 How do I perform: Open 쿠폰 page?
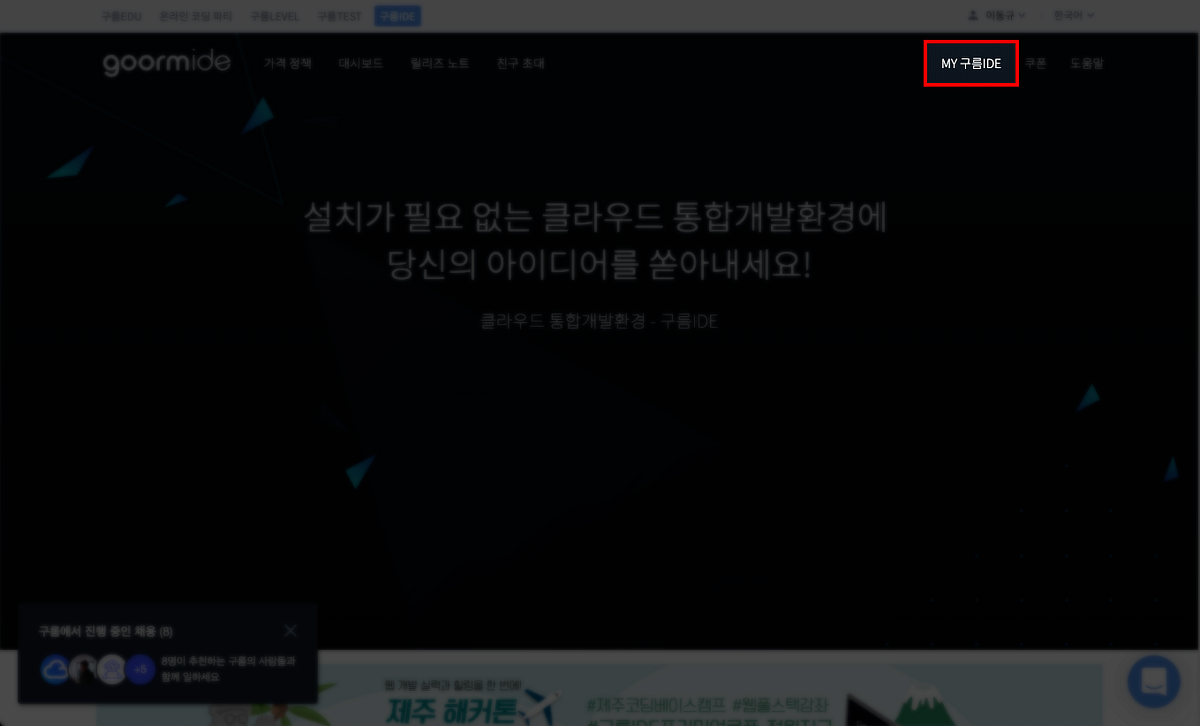1035,62
